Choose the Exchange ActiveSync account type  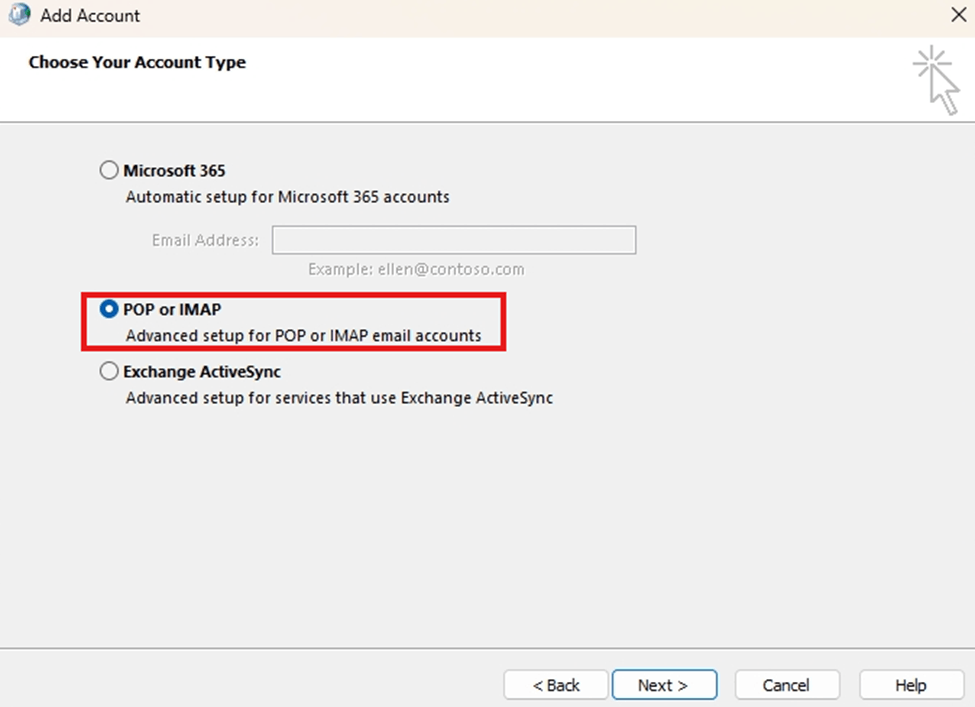[109, 371]
